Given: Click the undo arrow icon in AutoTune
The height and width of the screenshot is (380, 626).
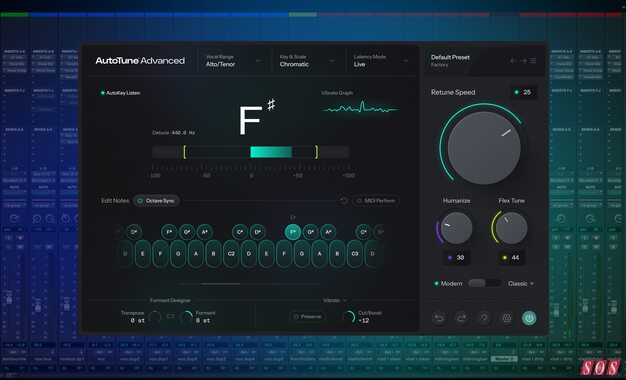Looking at the screenshot, I should [x=439, y=318].
